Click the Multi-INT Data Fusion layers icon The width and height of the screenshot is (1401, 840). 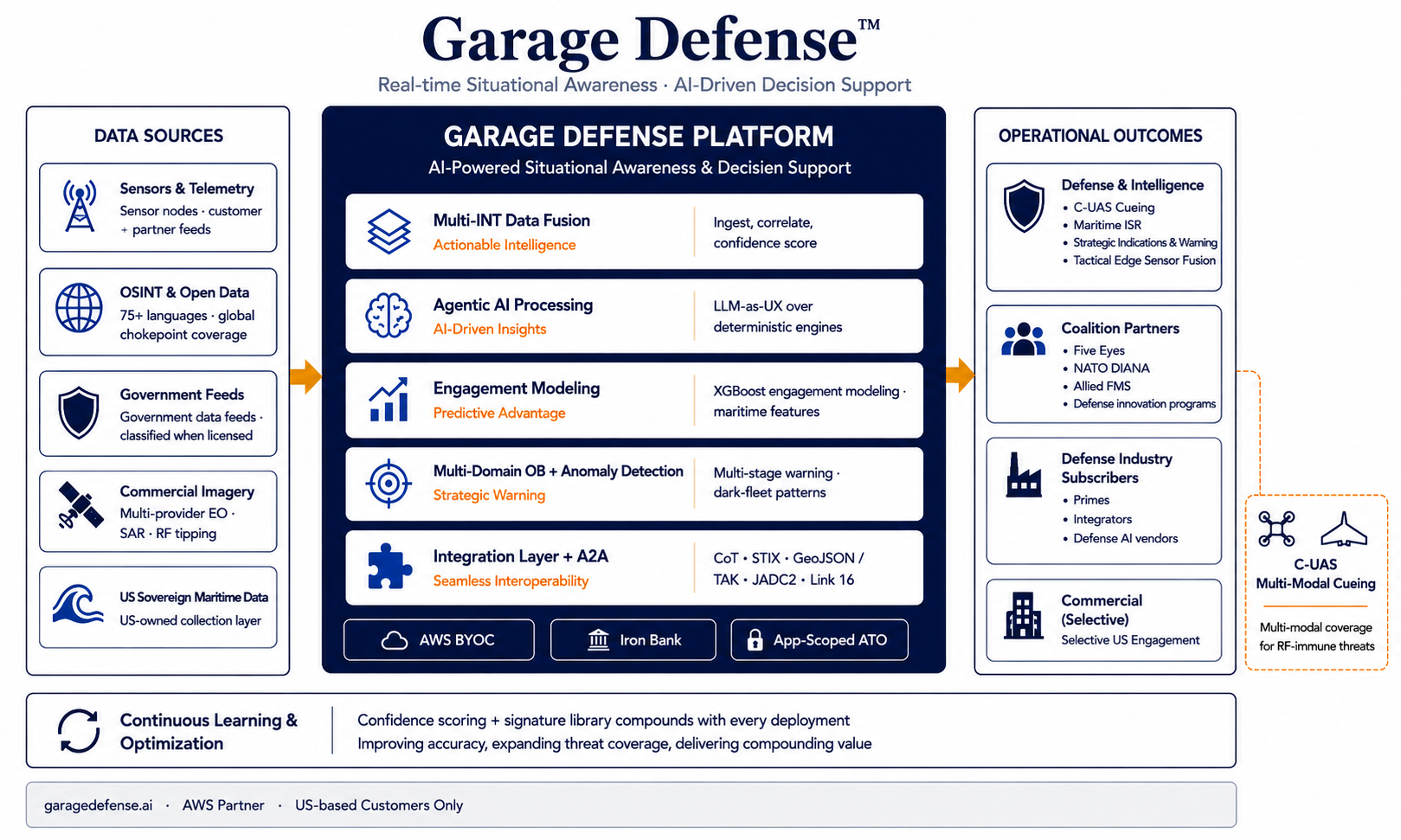coord(389,231)
